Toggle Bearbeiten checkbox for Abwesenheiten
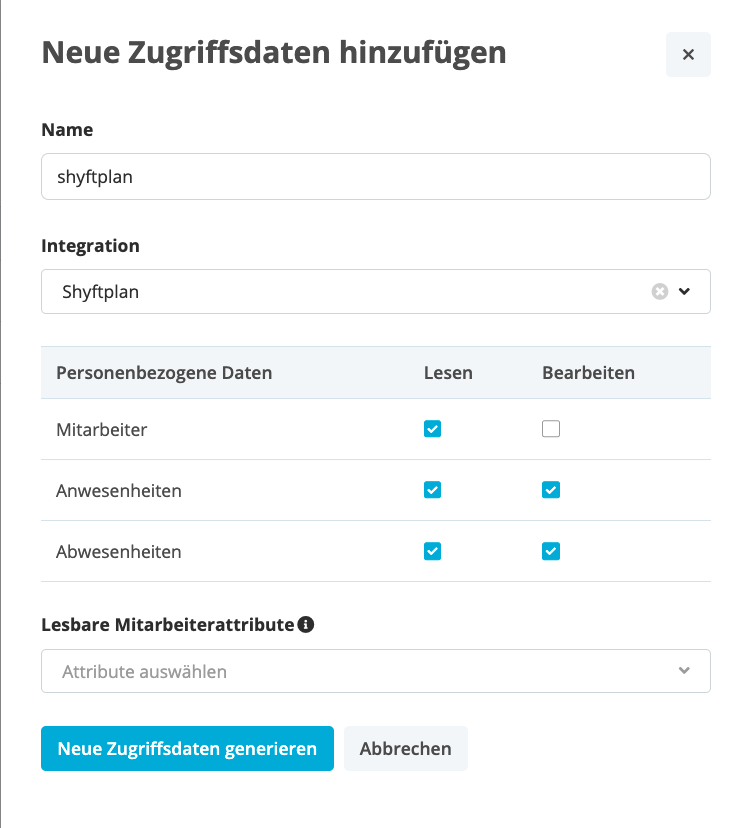The image size is (736, 828). pos(551,551)
